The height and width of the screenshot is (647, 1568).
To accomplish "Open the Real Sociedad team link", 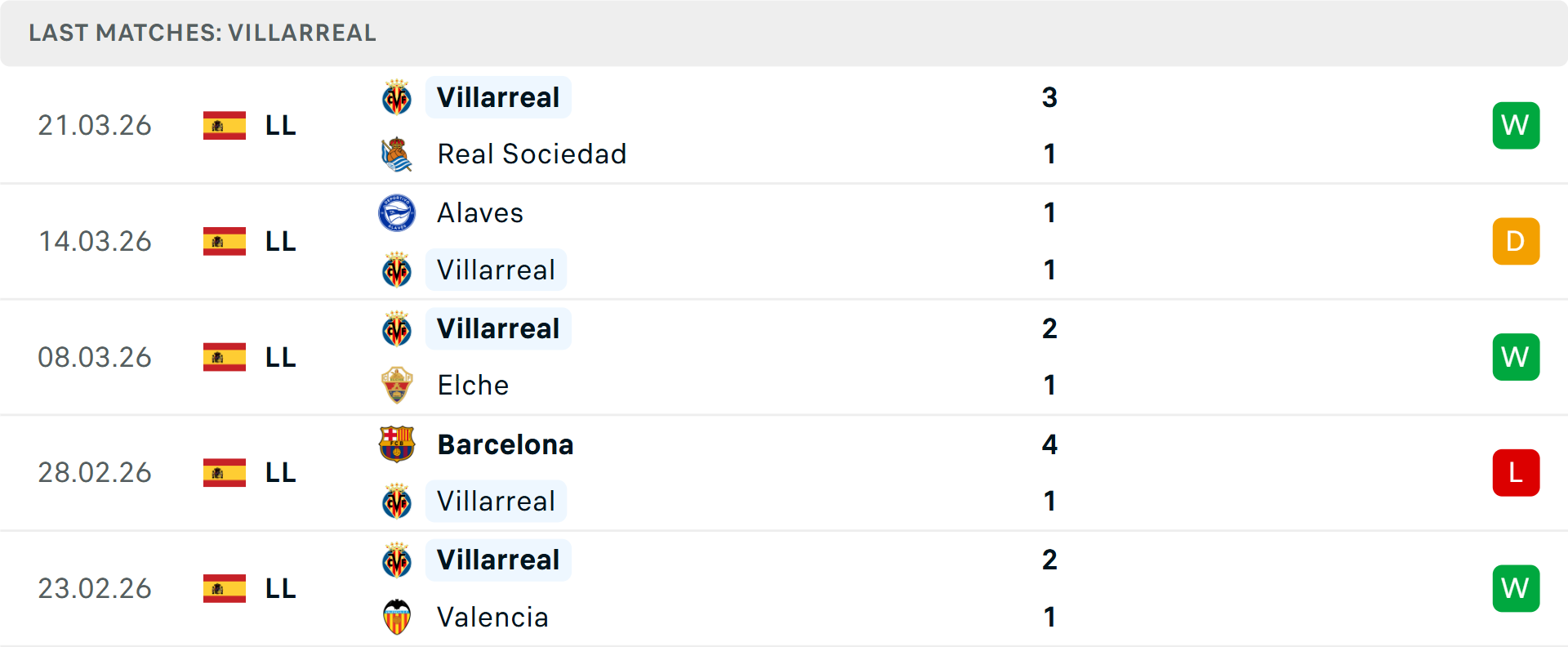I will tap(532, 154).
